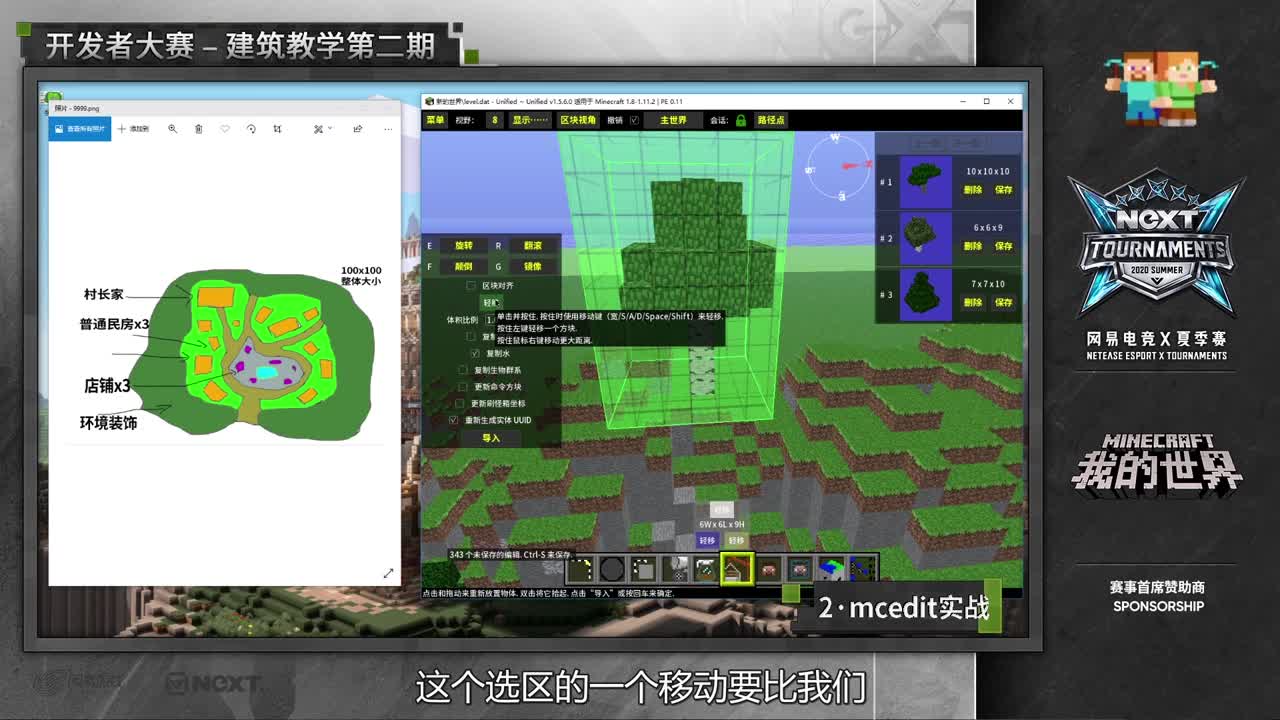The width and height of the screenshot is (1280, 720).
Task: Uncheck the 重新生成实体 UUID checkbox
Action: pyautogui.click(x=453, y=420)
